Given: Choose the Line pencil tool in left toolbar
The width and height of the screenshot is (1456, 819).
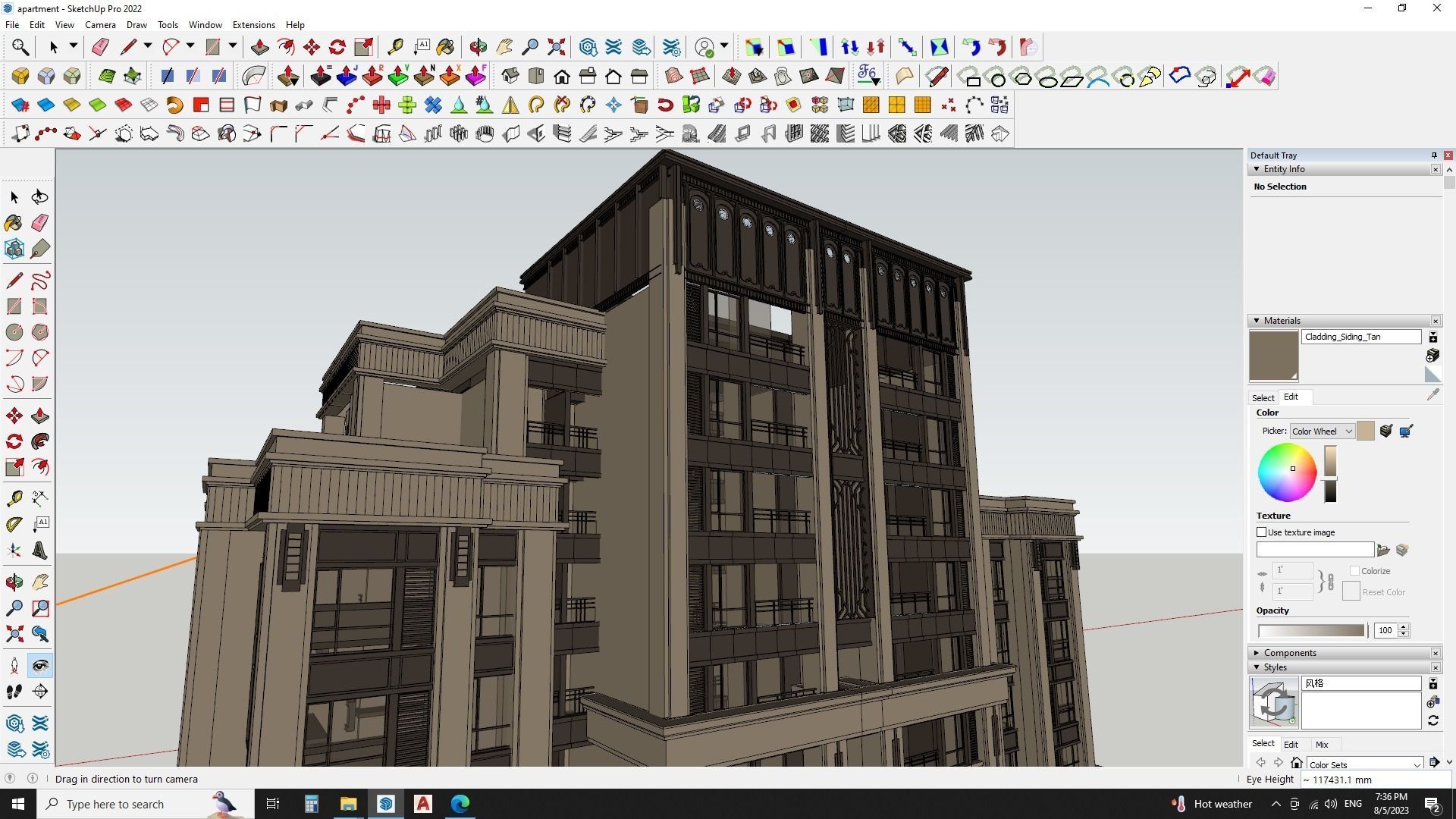Looking at the screenshot, I should click(x=14, y=281).
